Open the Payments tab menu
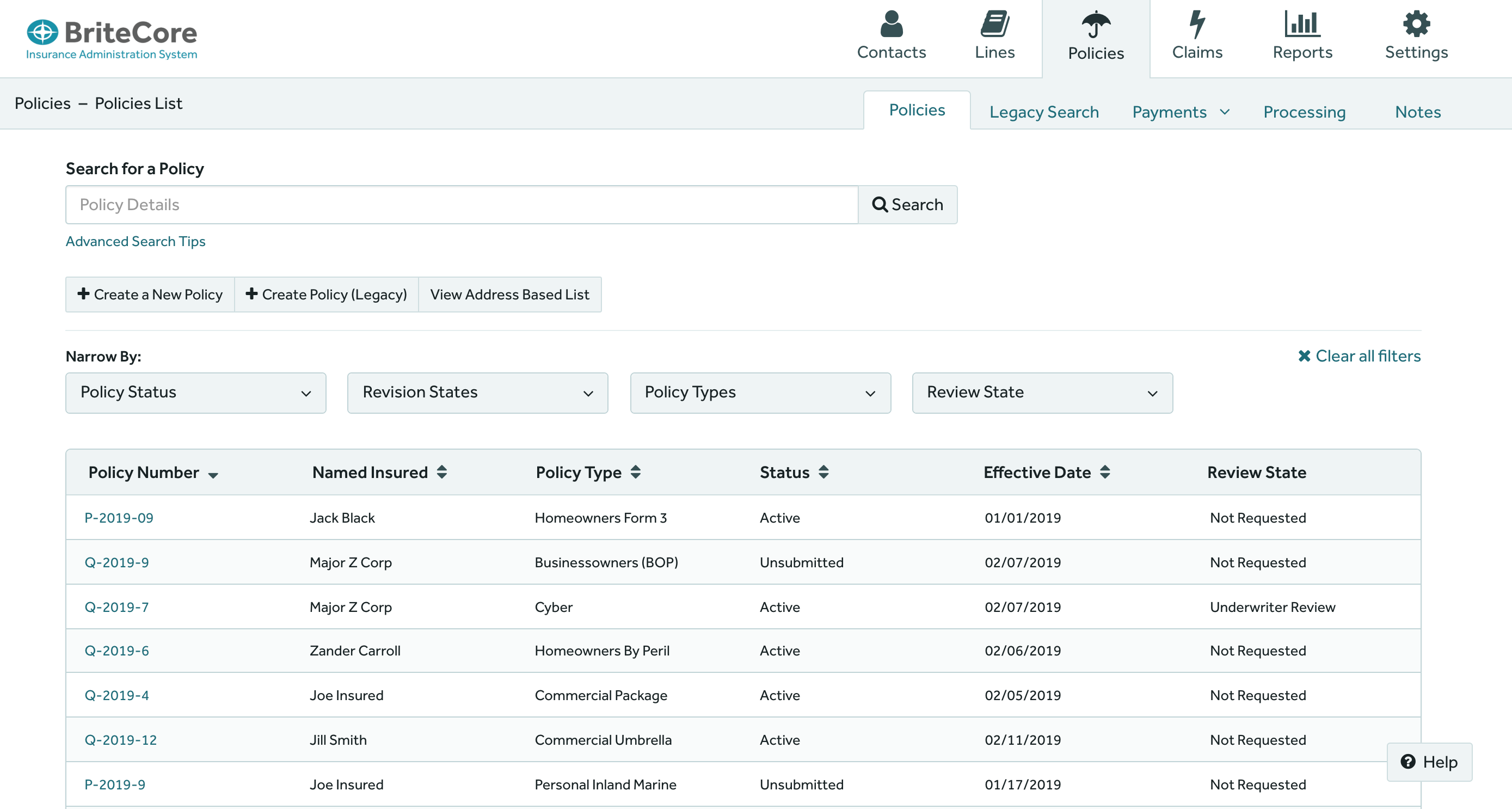Image resolution: width=1512 pixels, height=809 pixels. pyautogui.click(x=1180, y=112)
